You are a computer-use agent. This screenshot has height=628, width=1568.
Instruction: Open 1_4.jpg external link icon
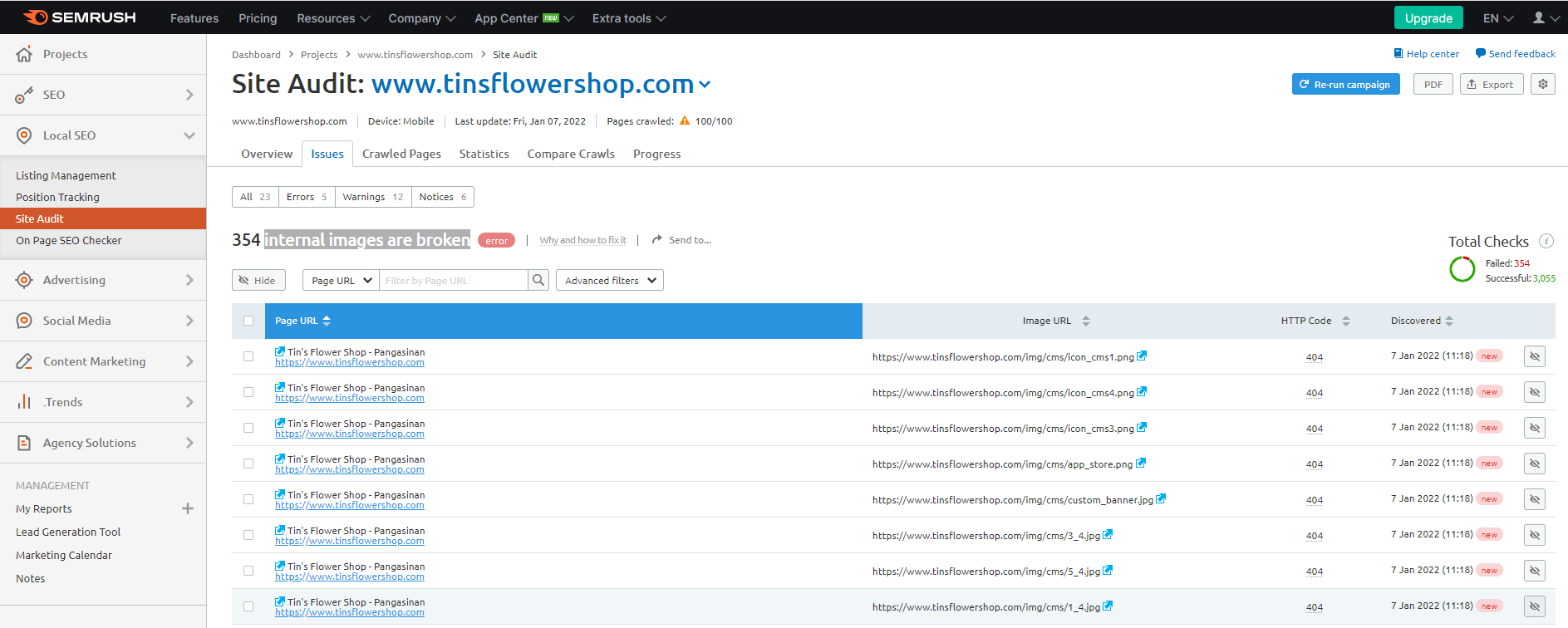coord(1108,606)
